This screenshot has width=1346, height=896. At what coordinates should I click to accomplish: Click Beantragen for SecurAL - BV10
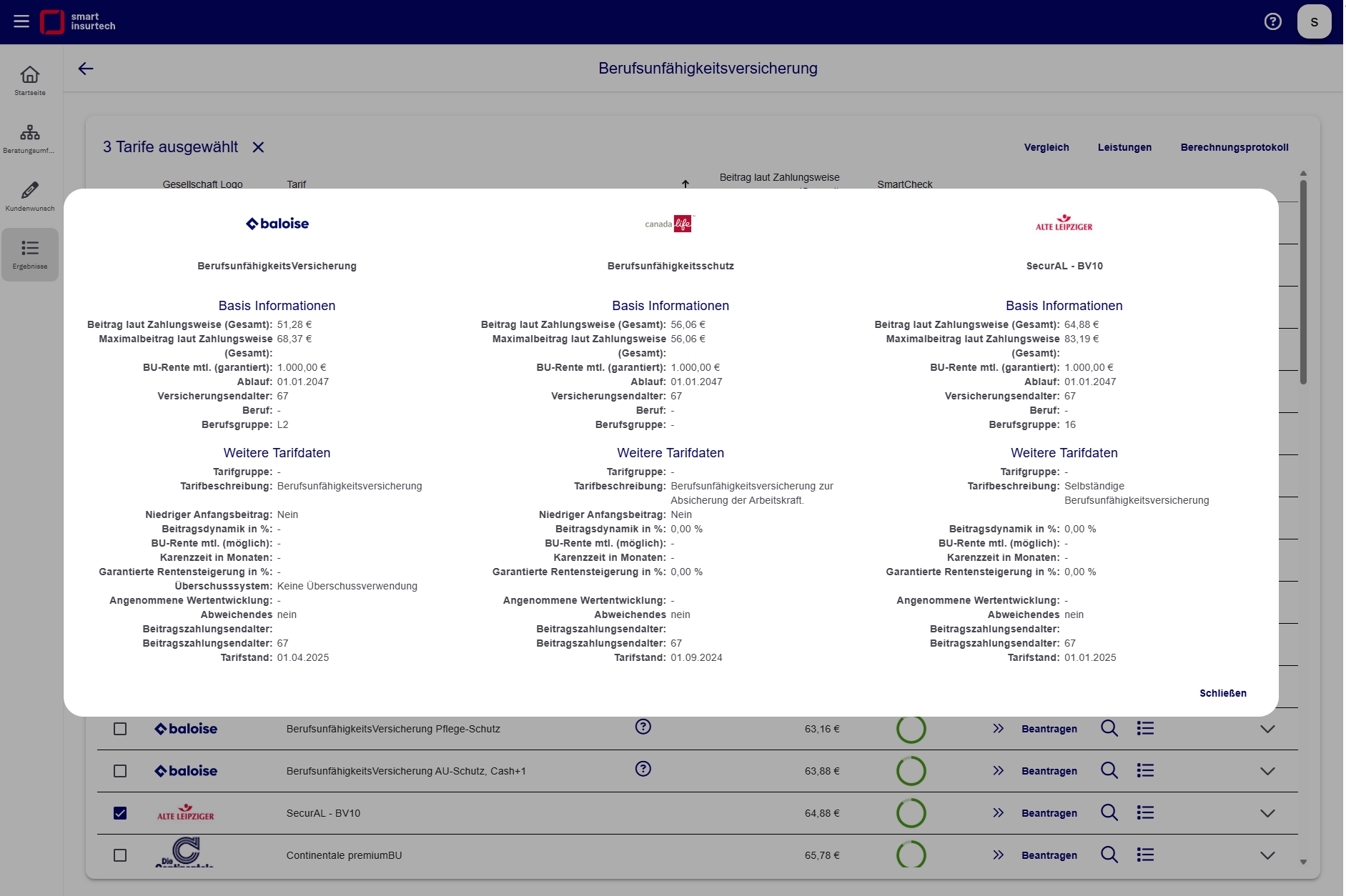(1049, 813)
